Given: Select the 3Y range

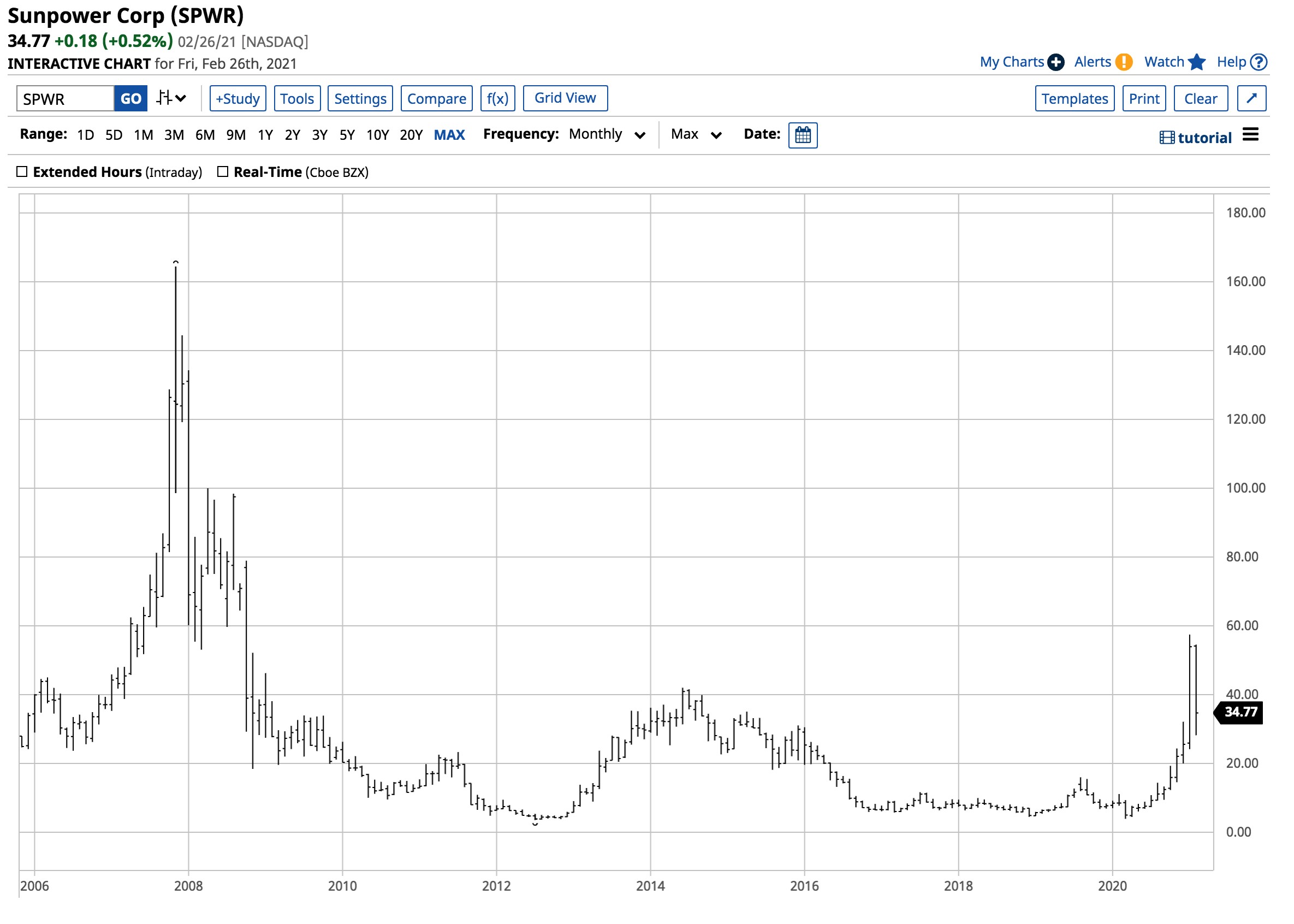Looking at the screenshot, I should pos(319,135).
